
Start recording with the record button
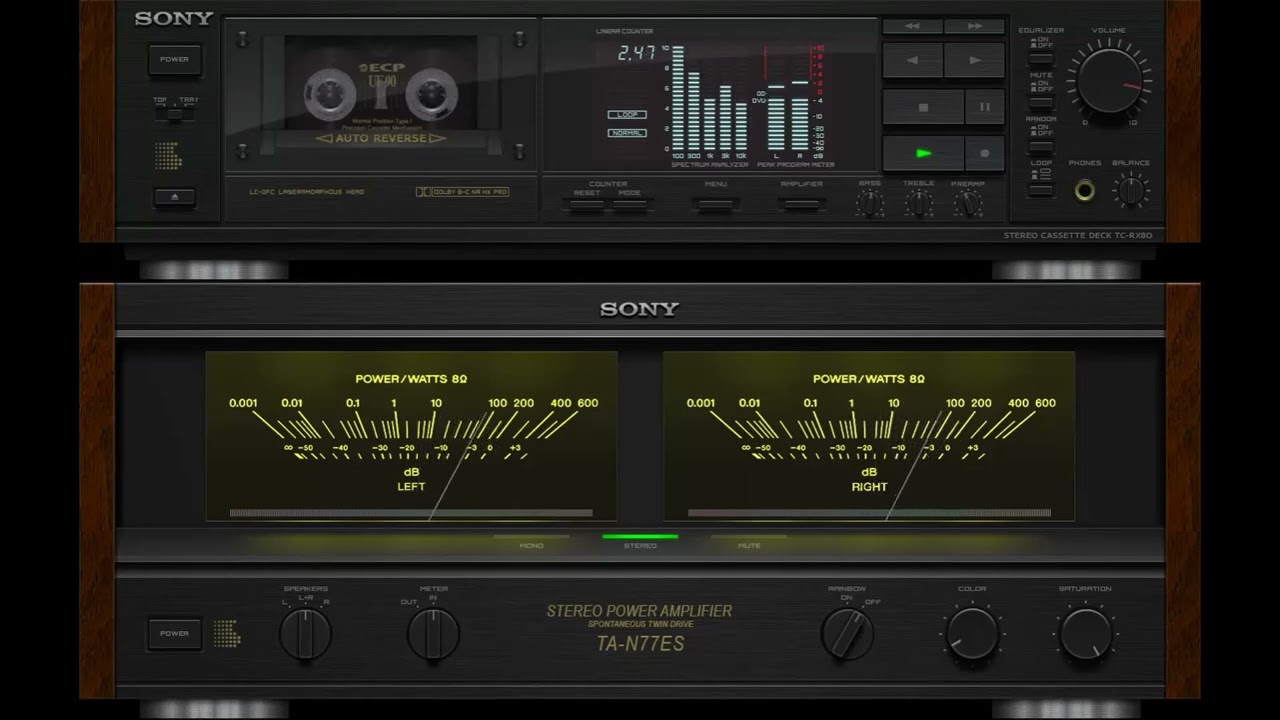click(x=985, y=153)
